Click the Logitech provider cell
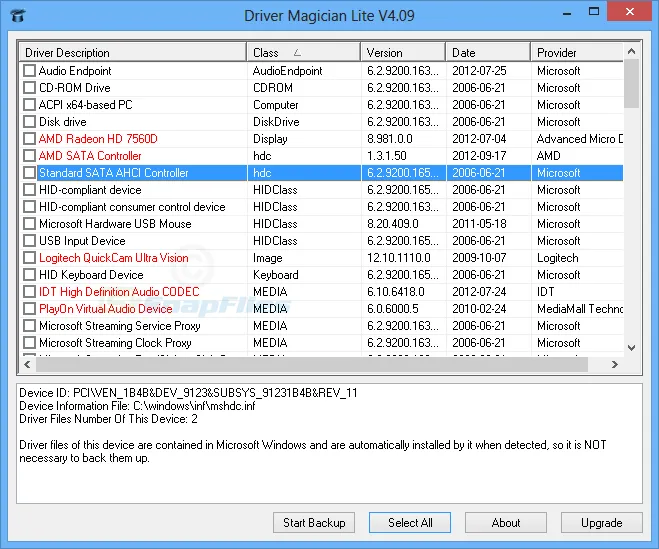Image resolution: width=659 pixels, height=549 pixels. click(558, 258)
